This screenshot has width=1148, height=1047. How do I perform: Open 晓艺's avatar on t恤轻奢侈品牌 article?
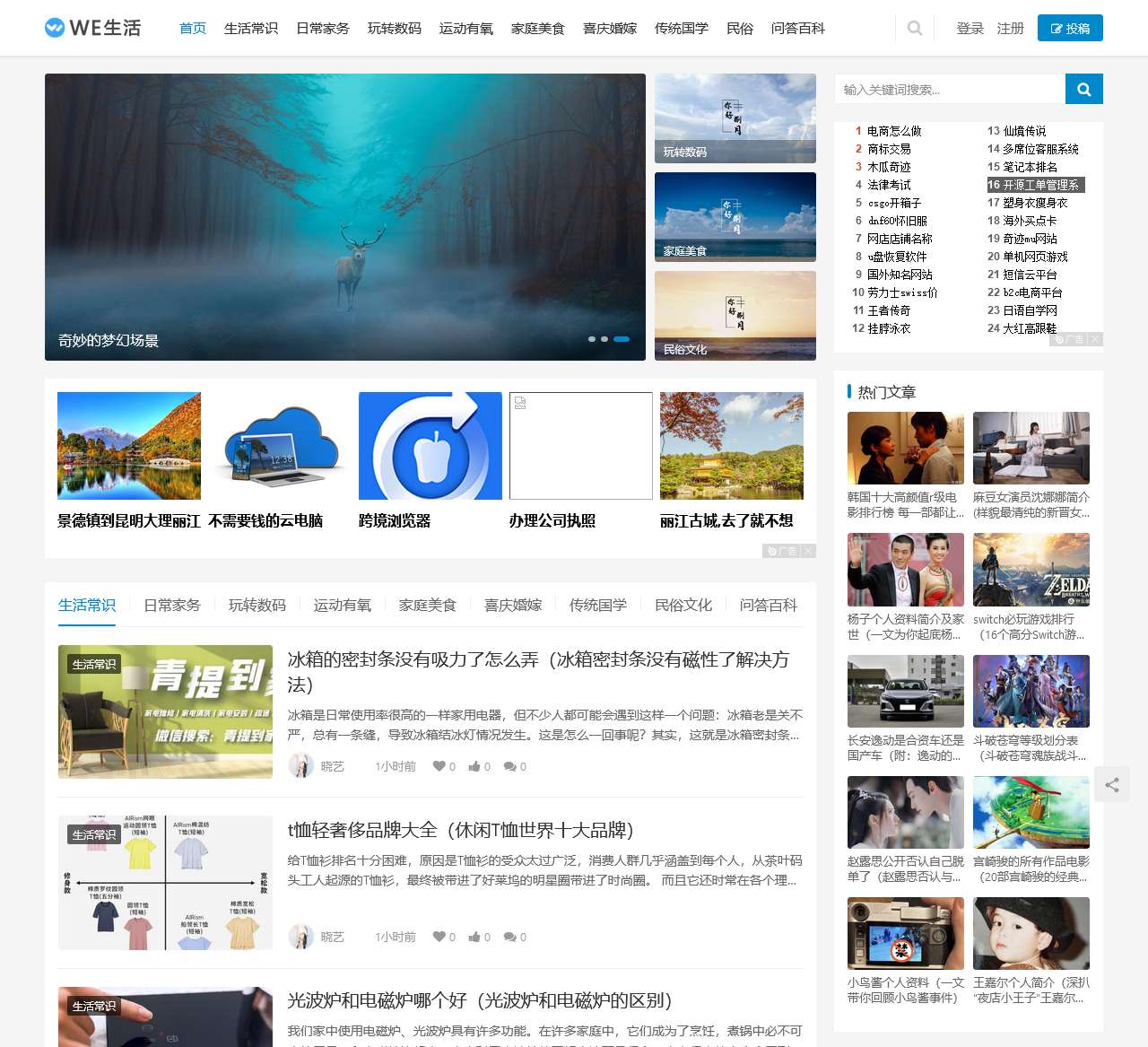click(x=300, y=937)
